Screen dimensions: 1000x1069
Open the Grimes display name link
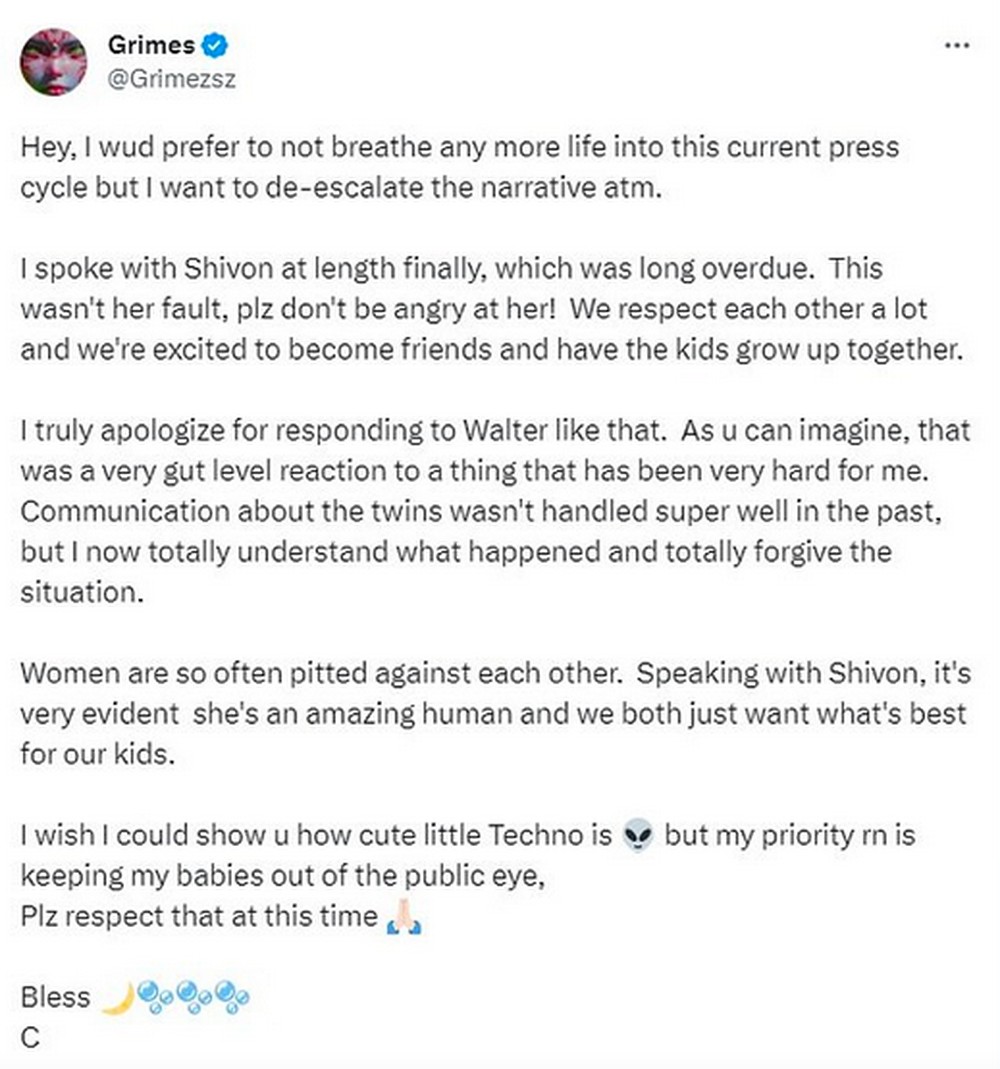(150, 45)
